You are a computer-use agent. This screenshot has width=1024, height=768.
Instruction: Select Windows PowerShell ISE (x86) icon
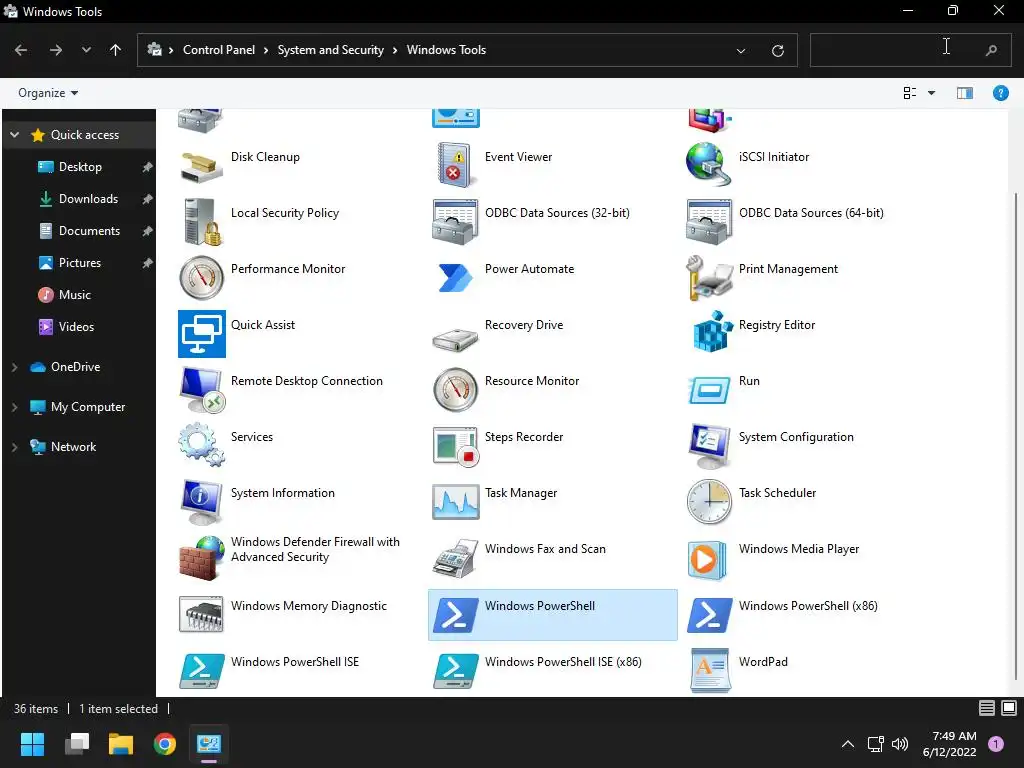pos(455,671)
